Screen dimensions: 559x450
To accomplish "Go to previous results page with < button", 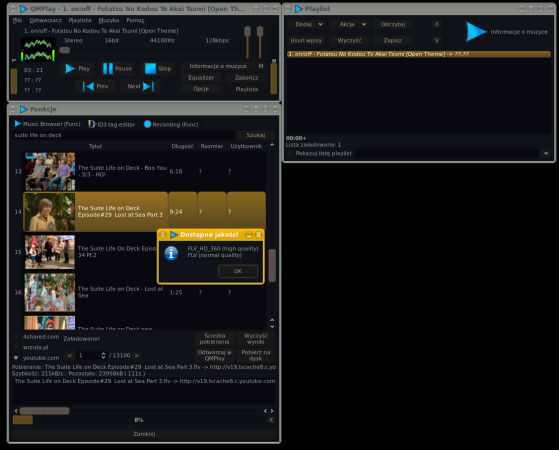I will [x=70, y=356].
